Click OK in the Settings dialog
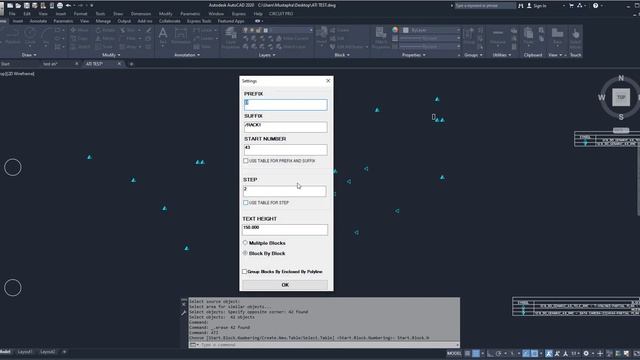Image resolution: width=640 pixels, height=360 pixels. tap(285, 285)
